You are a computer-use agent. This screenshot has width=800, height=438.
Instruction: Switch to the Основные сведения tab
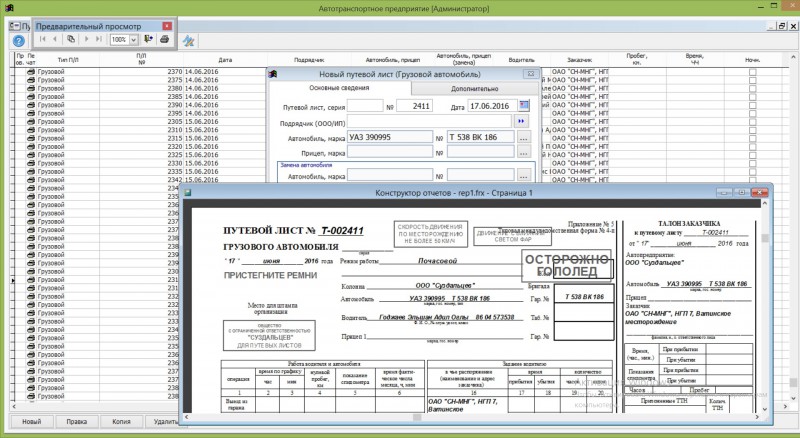tap(339, 88)
